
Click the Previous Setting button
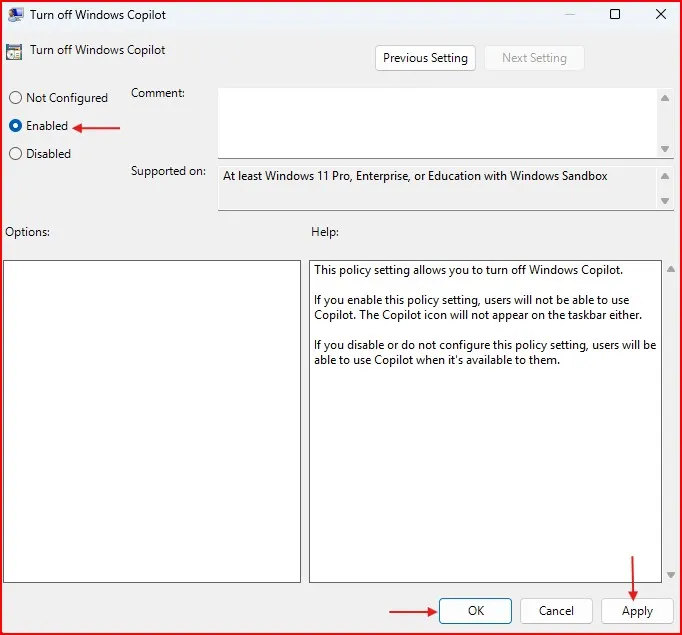click(425, 58)
